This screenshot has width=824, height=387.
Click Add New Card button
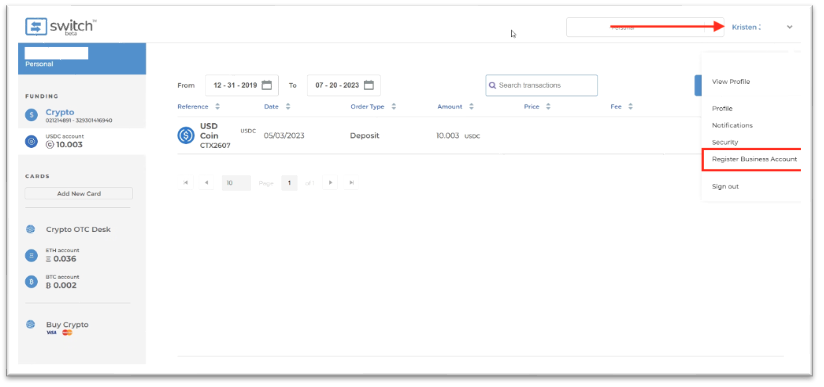click(79, 194)
